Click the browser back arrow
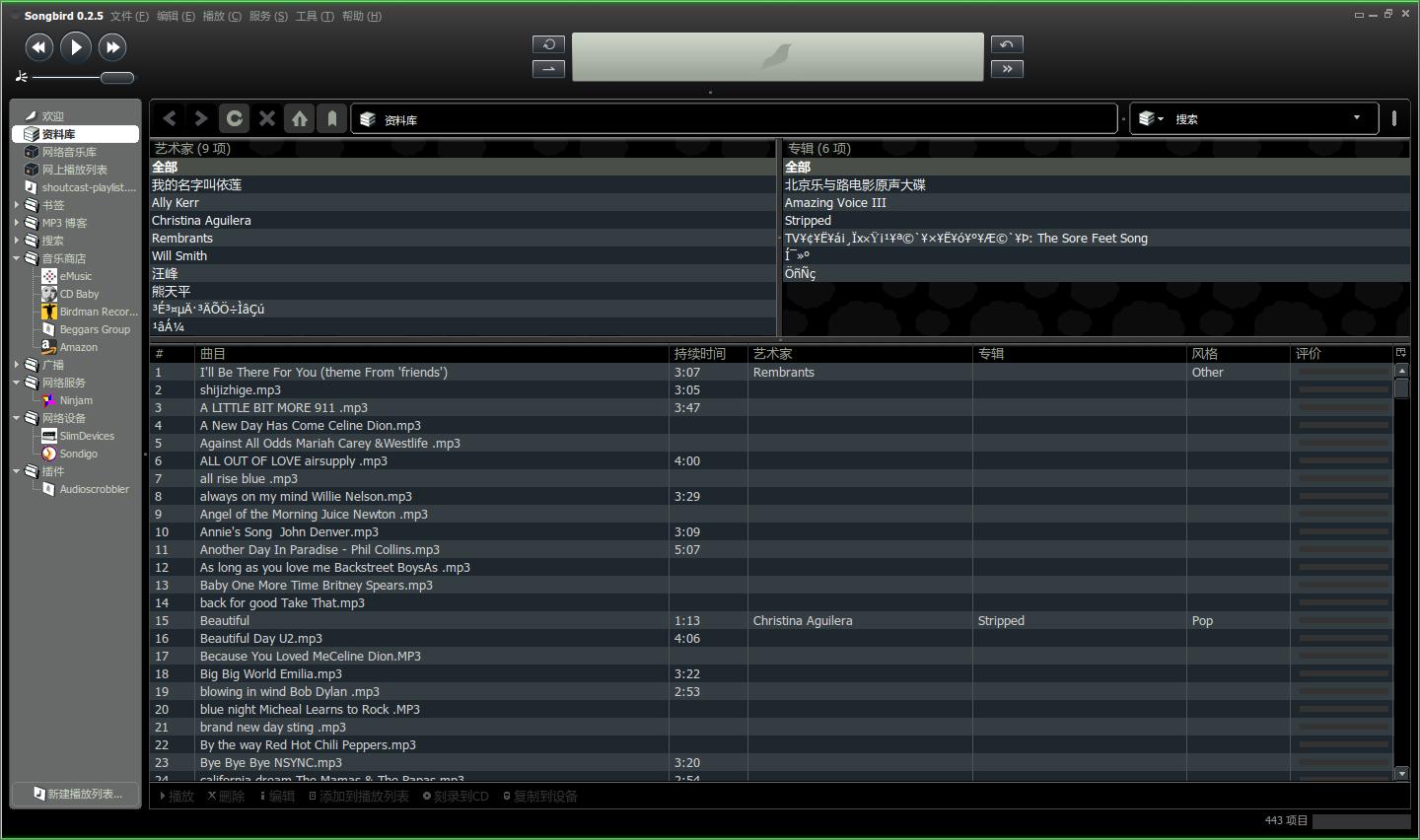The width and height of the screenshot is (1420, 840). (170, 118)
